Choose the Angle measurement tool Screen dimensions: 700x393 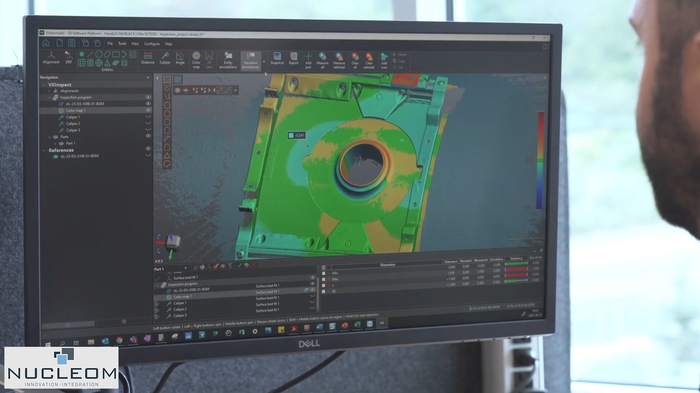180,58
